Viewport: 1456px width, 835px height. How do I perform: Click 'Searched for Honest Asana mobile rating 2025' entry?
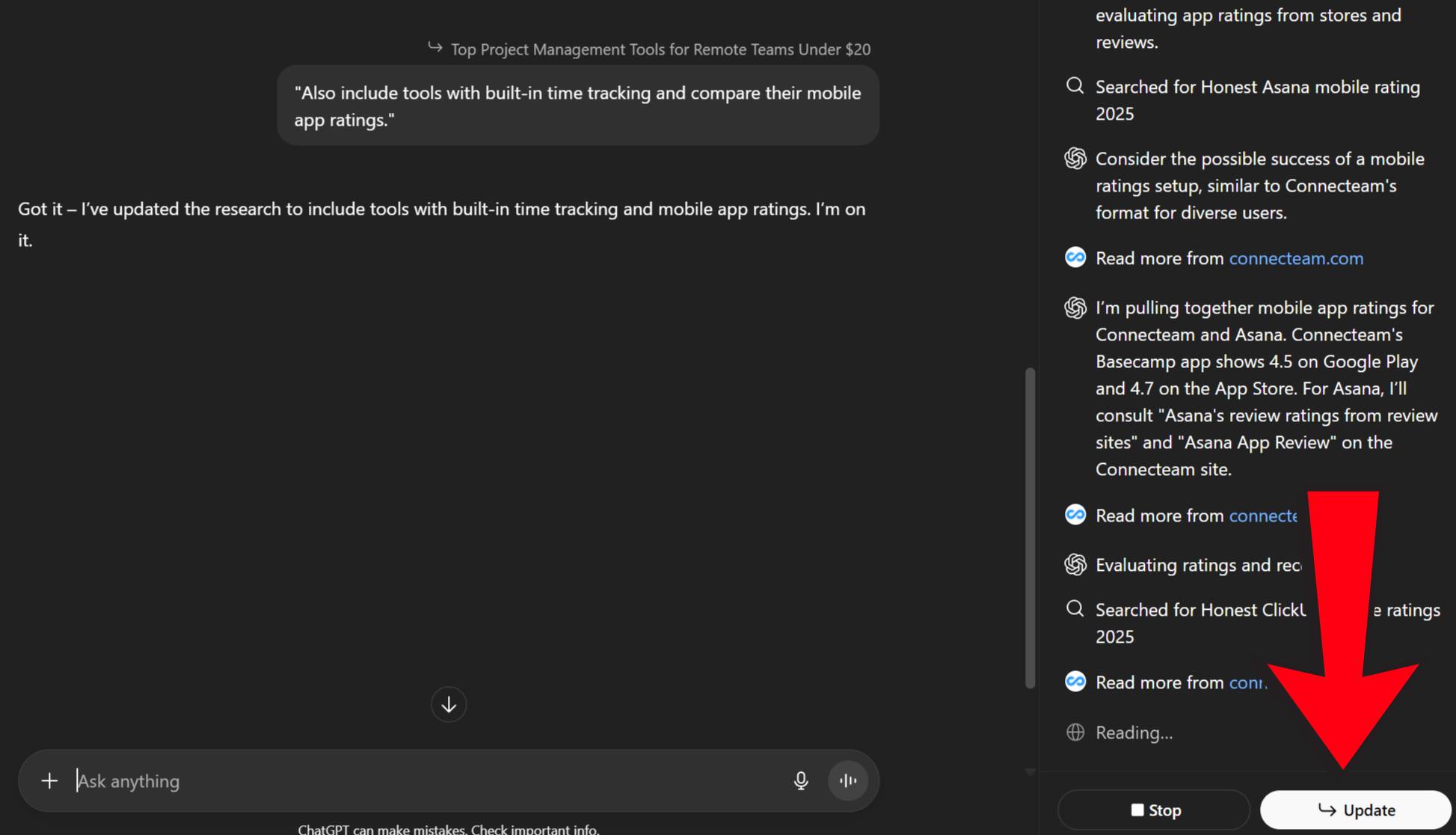pyautogui.click(x=1257, y=100)
